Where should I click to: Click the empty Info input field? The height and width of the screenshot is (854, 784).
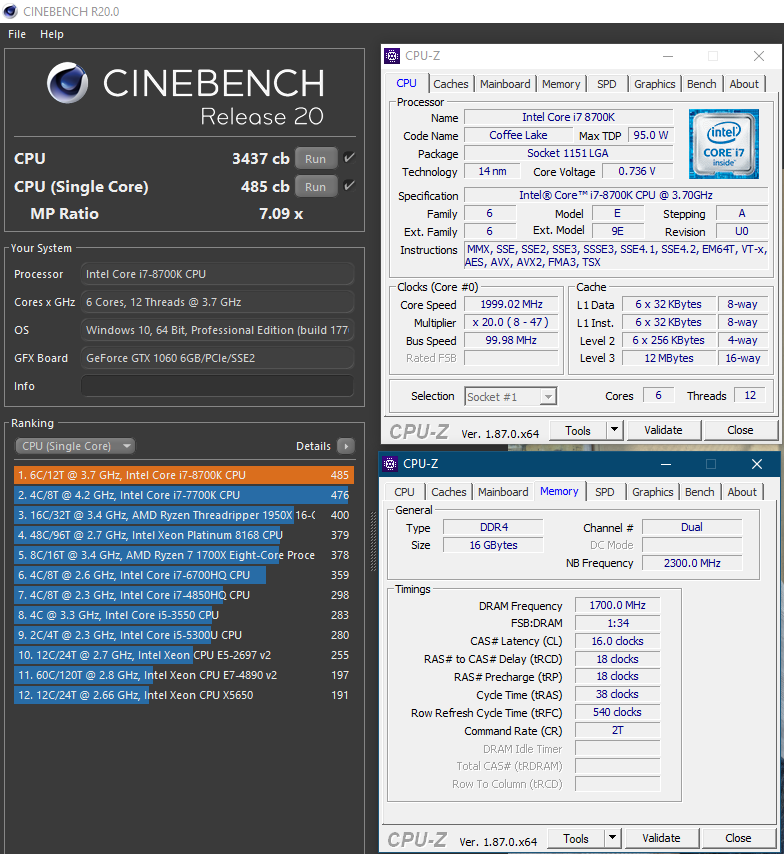click(x=217, y=386)
